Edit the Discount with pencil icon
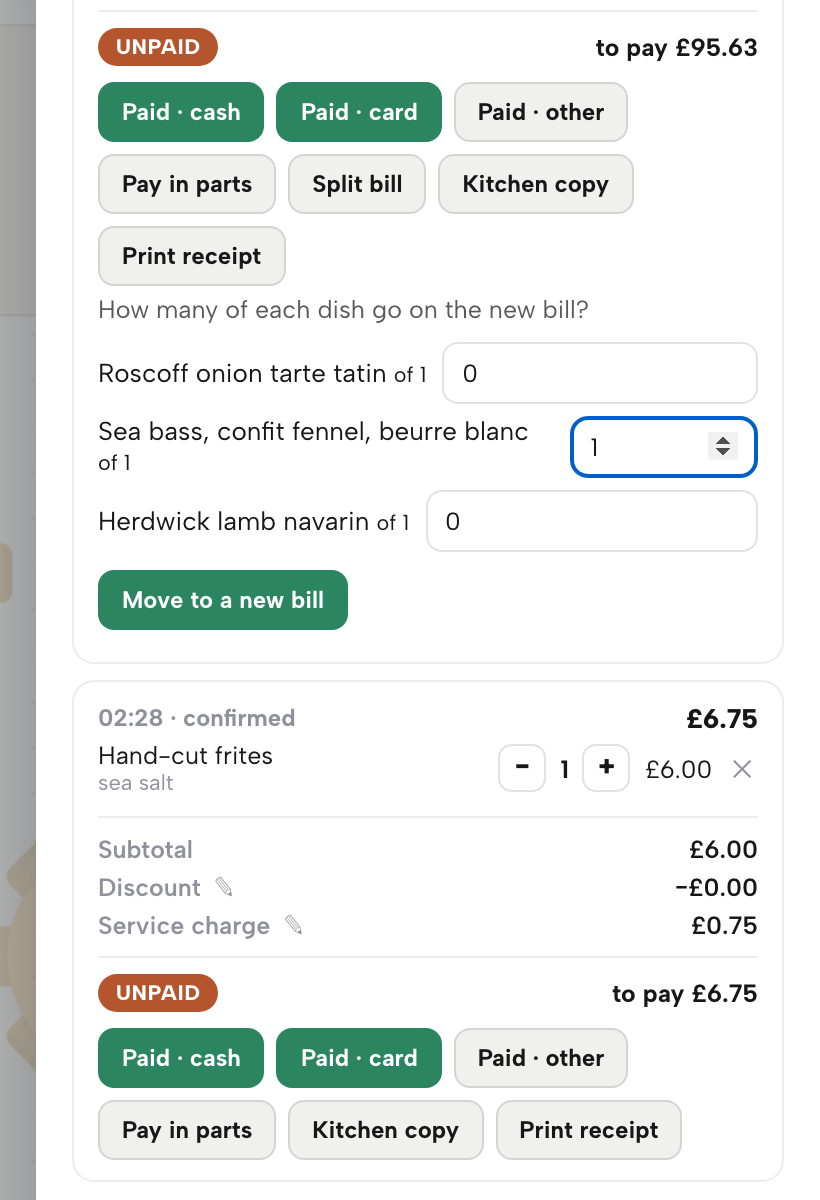This screenshot has height=1200, width=820. (224, 887)
